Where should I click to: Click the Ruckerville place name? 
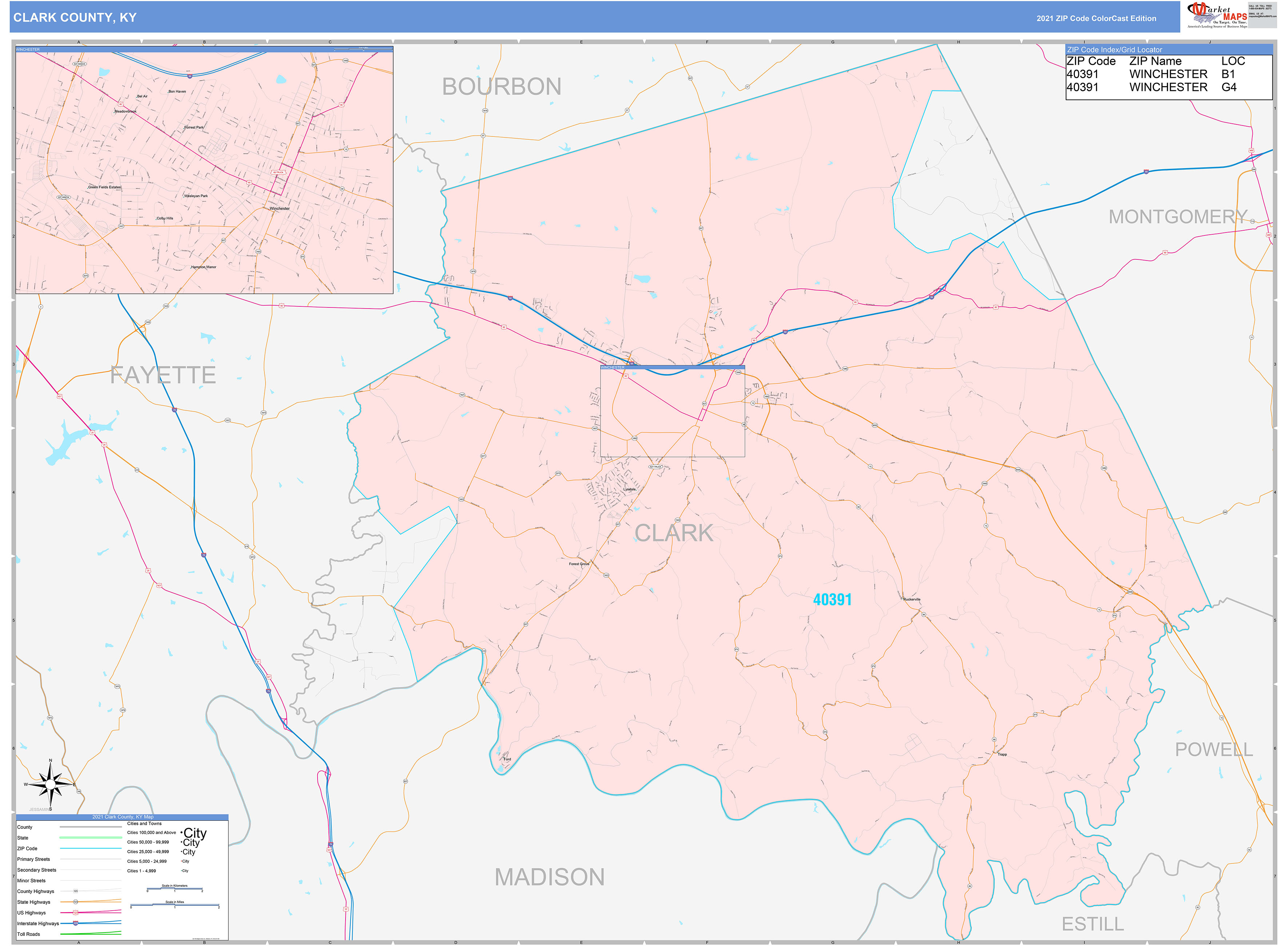[912, 599]
